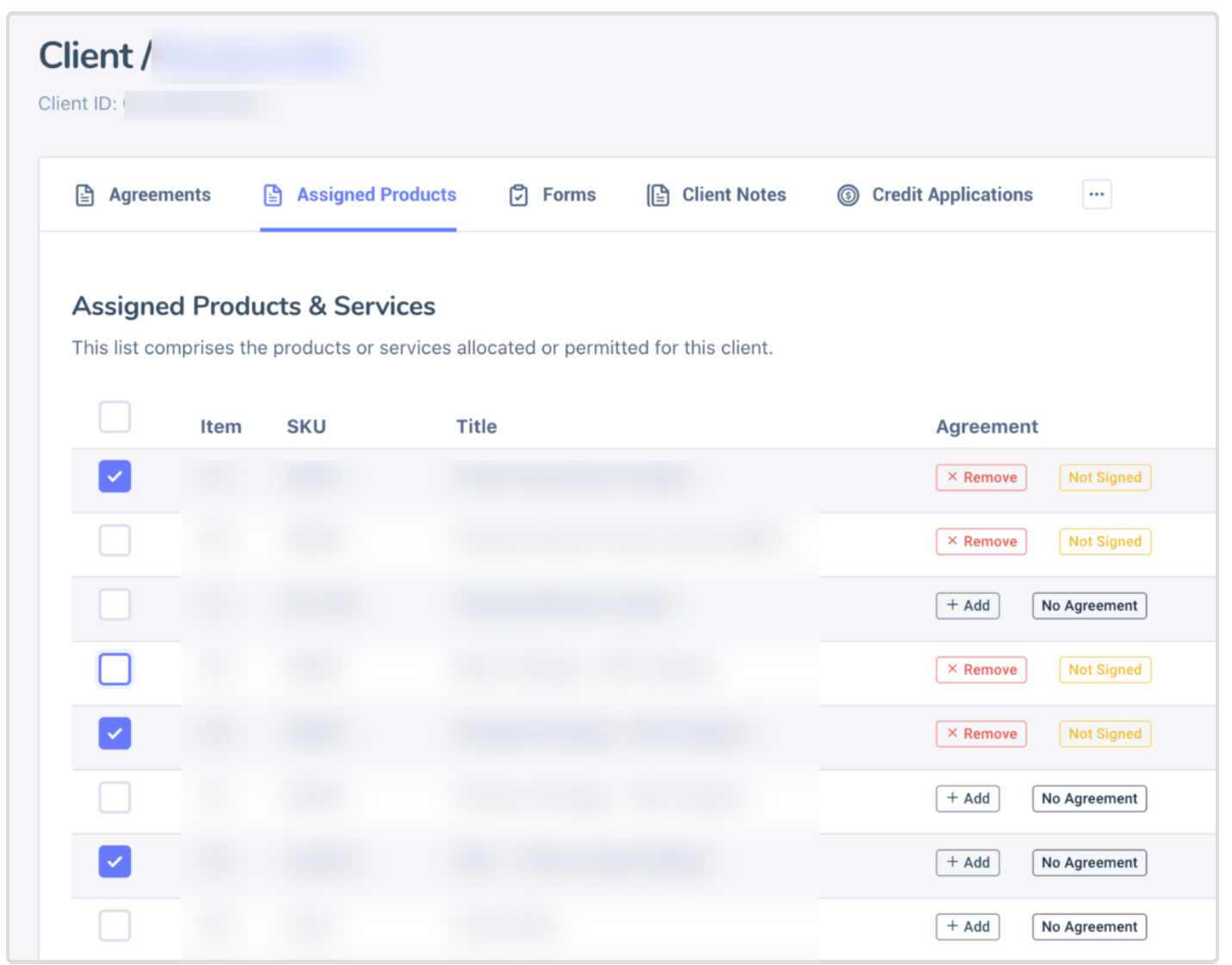The image size is (1232, 965).
Task: Click the No Agreement label in the third row
Action: (x=1089, y=605)
